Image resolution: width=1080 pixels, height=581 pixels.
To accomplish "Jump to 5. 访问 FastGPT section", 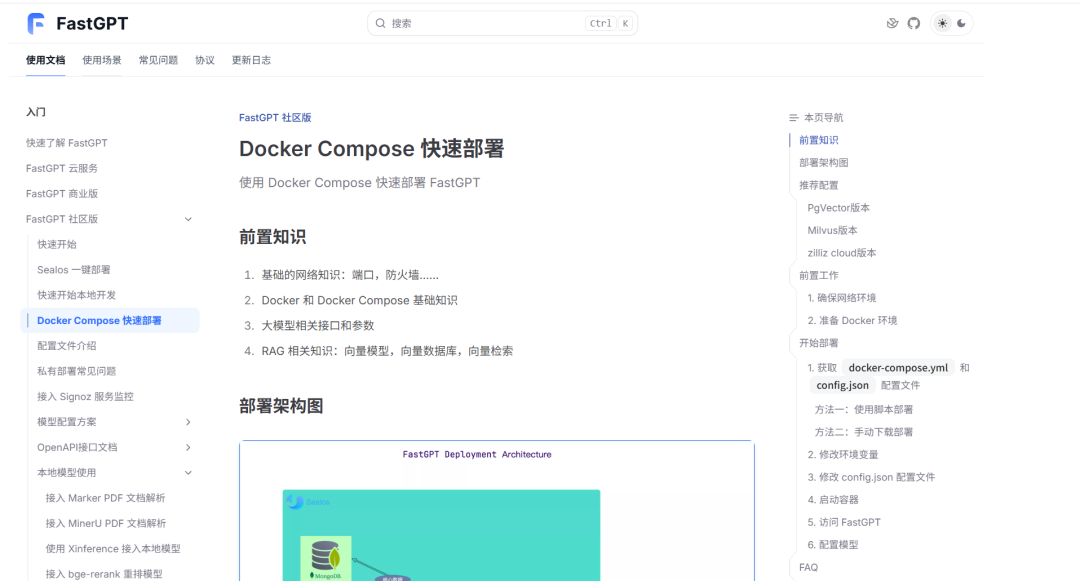I will tap(844, 522).
